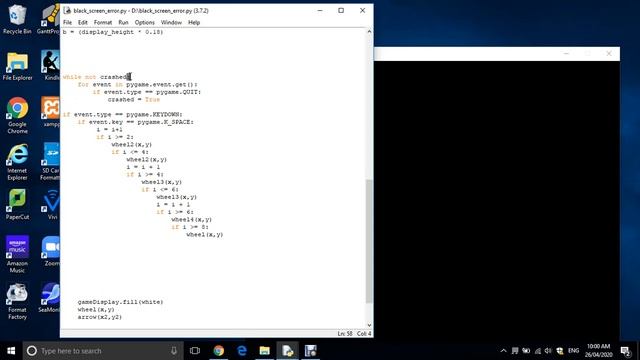Click the taskbar search box
Viewport: 640px width, 360px height.
pos(103,351)
